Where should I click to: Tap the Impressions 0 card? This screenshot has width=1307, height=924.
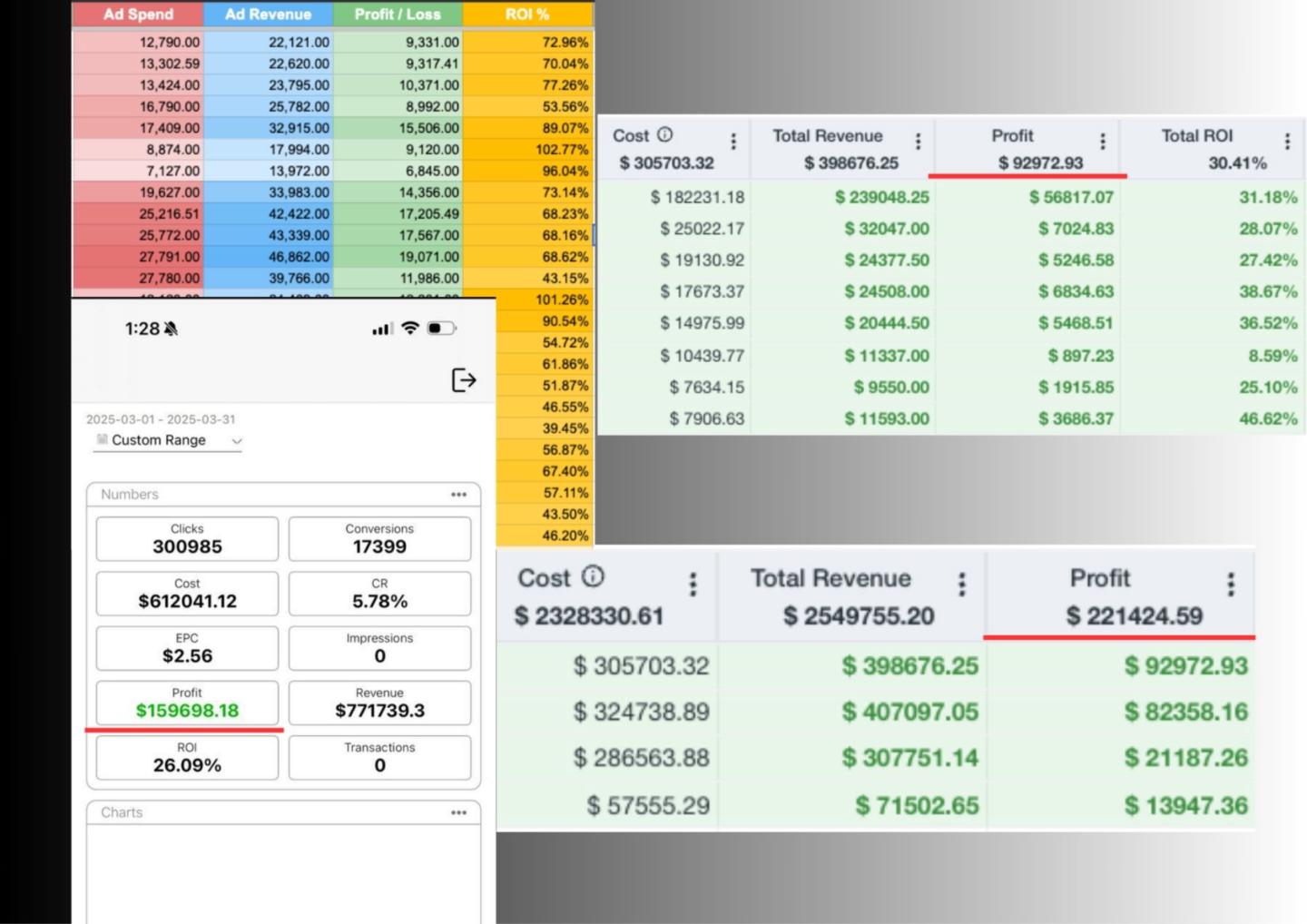click(379, 648)
